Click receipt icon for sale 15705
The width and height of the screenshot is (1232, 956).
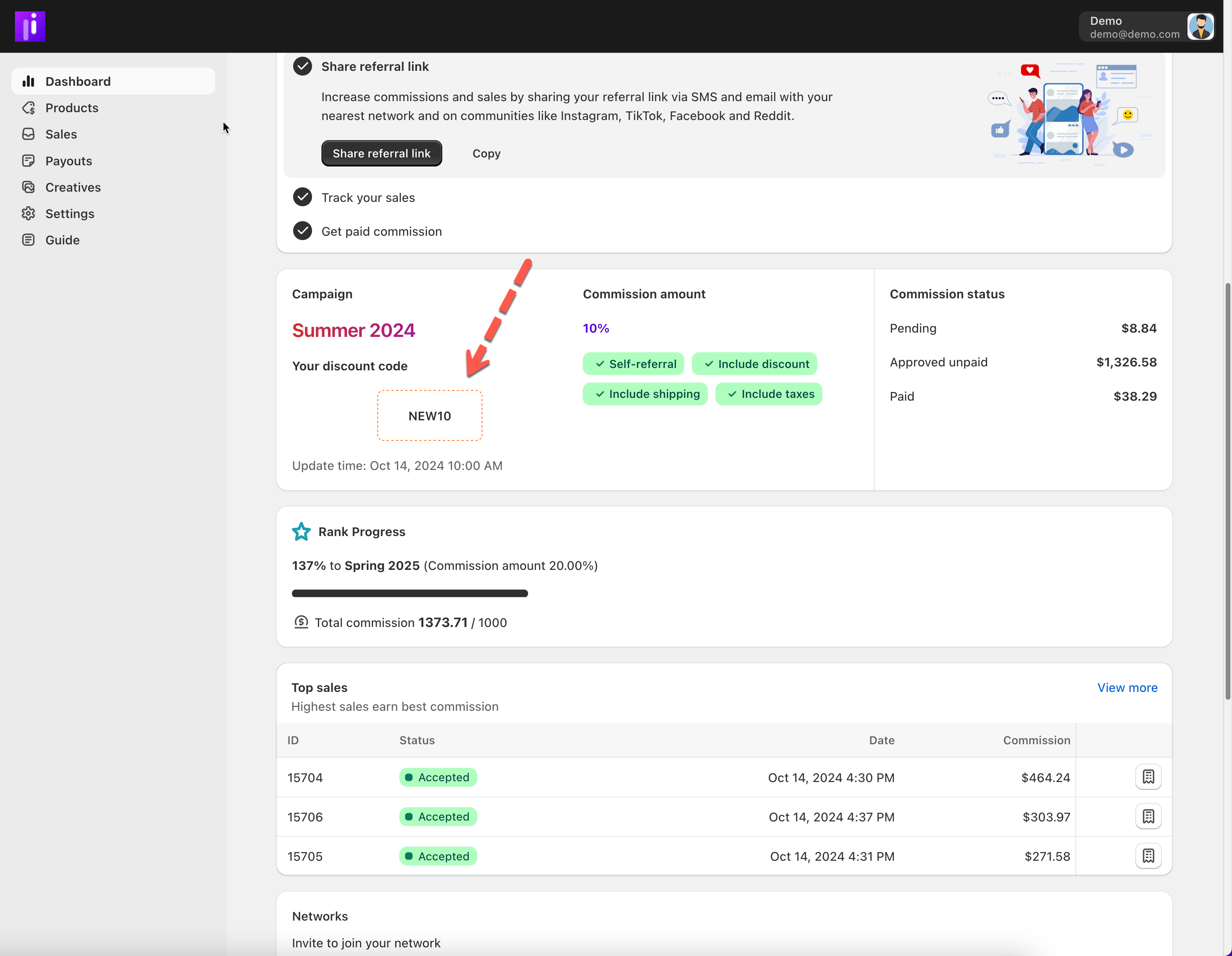[x=1148, y=856]
